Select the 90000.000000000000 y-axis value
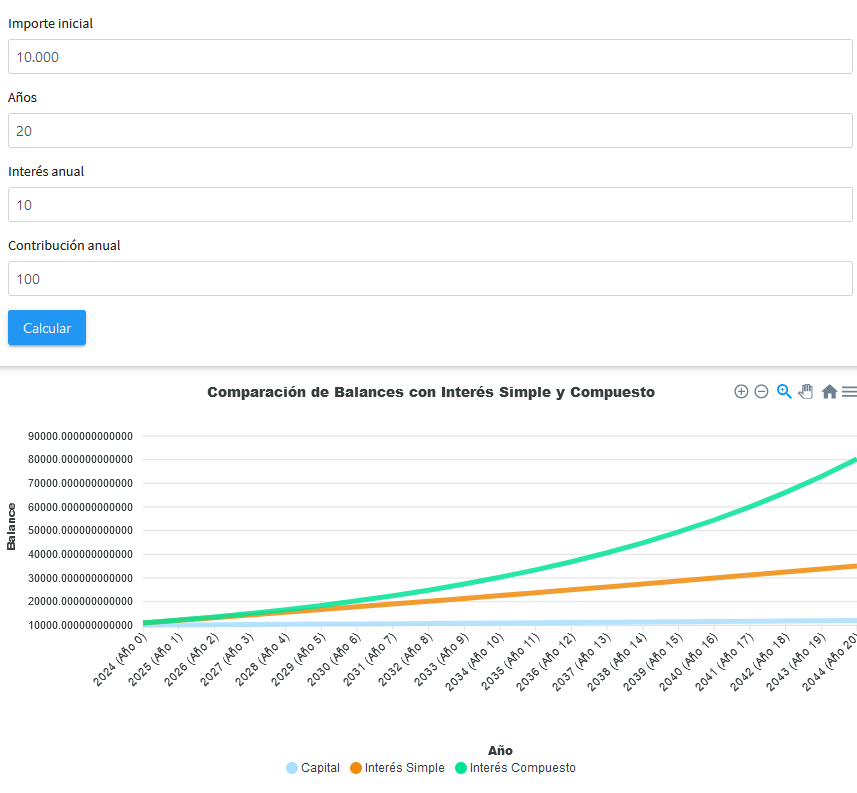This screenshot has height=793, width=857. click(x=80, y=436)
